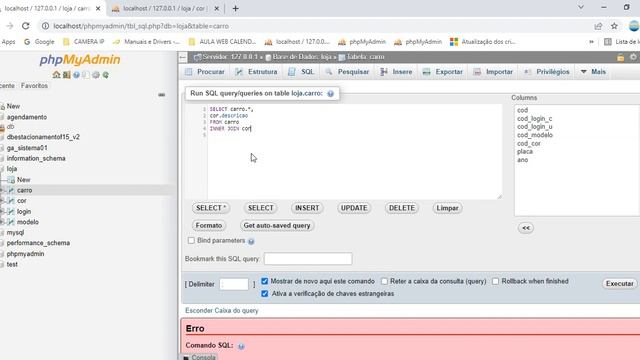
Task: Switch to second browser tab localhost loja cor
Action: tap(165, 9)
